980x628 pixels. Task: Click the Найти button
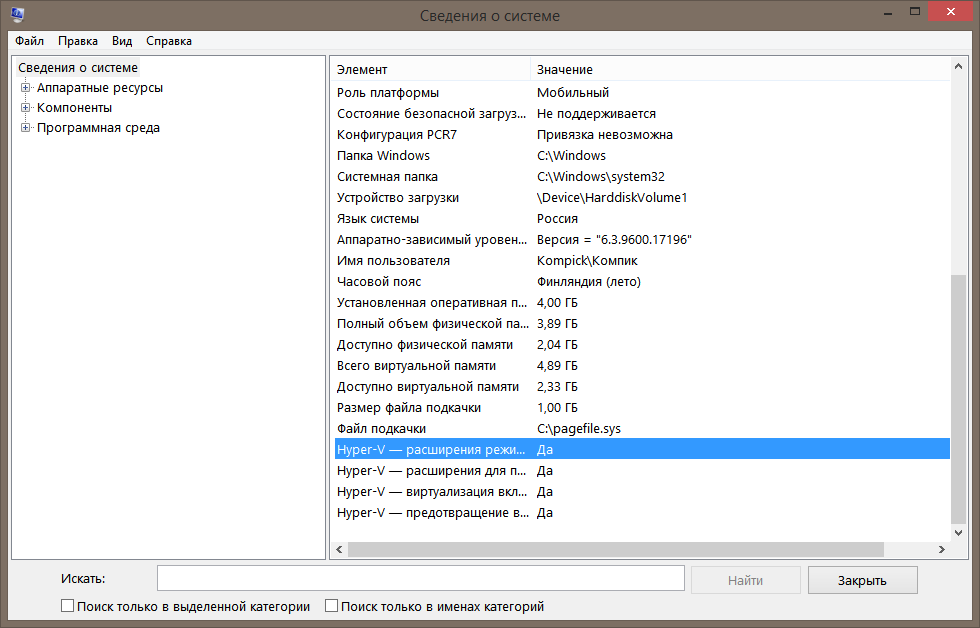[746, 580]
